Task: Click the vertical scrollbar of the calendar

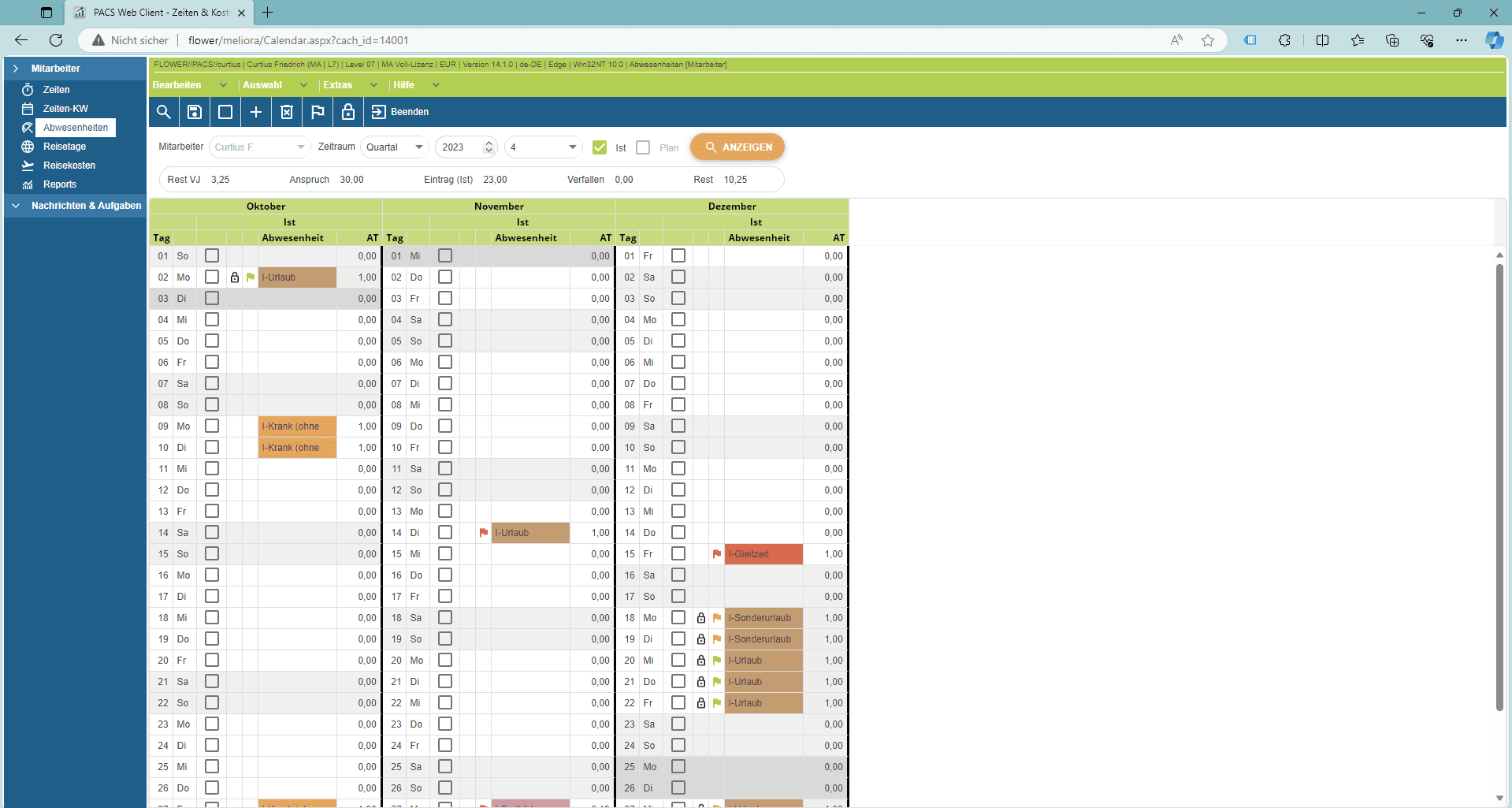Action: click(x=1499, y=486)
